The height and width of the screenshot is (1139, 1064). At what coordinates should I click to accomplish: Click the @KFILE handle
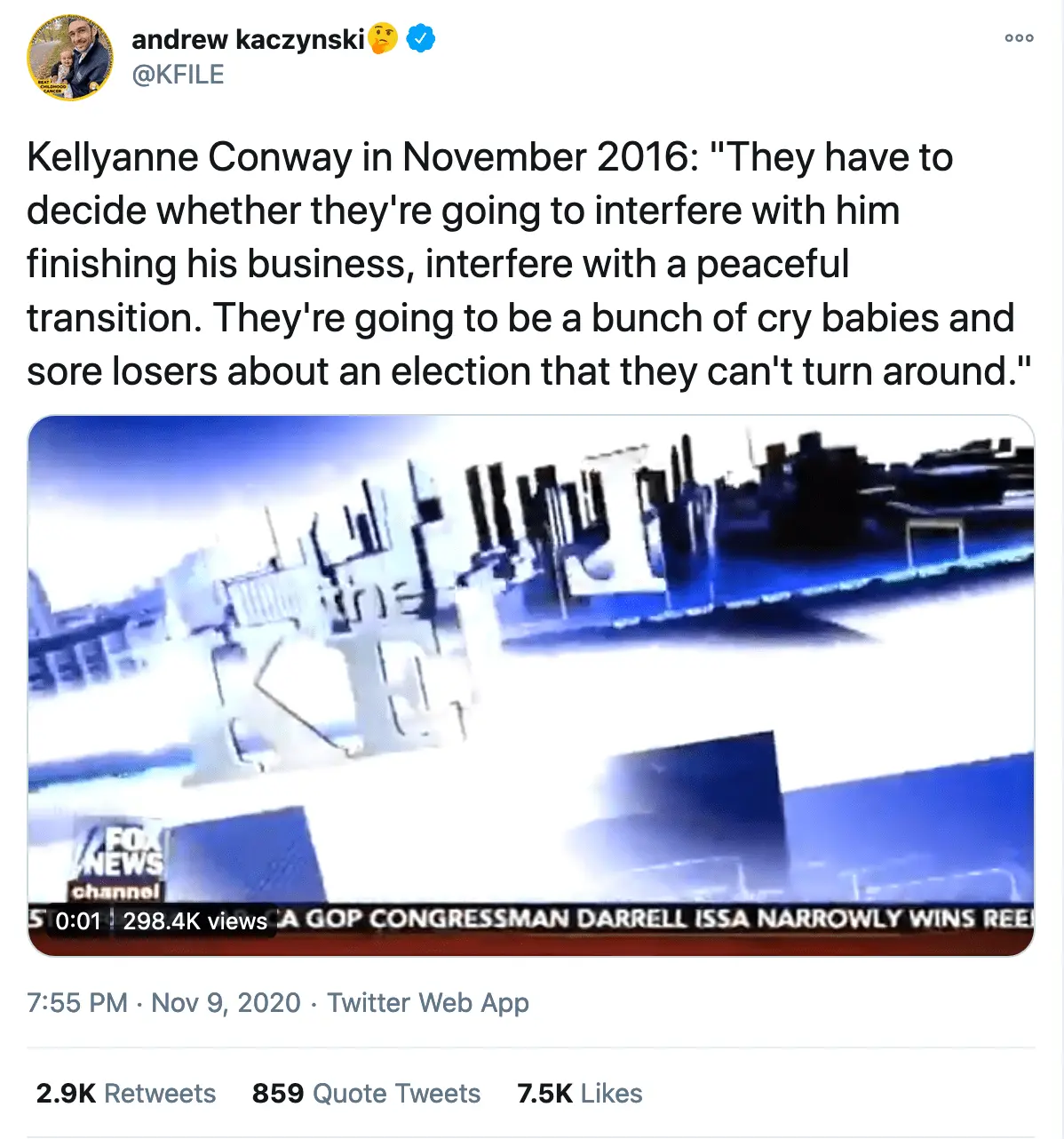[178, 75]
